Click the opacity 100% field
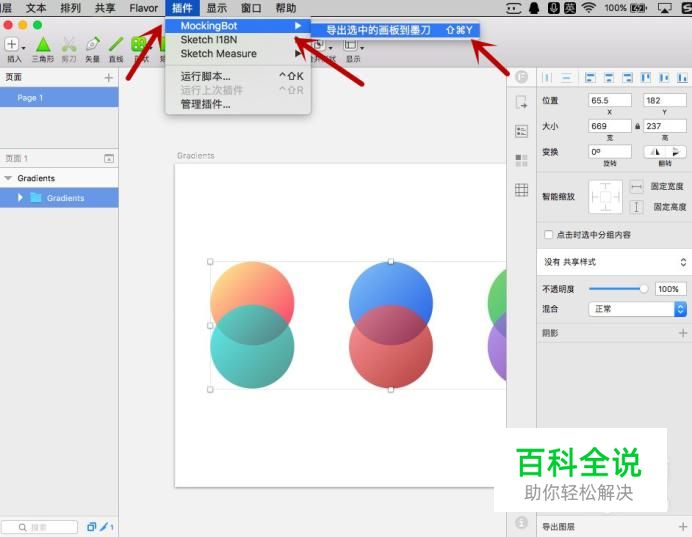The image size is (692, 537). click(670, 289)
